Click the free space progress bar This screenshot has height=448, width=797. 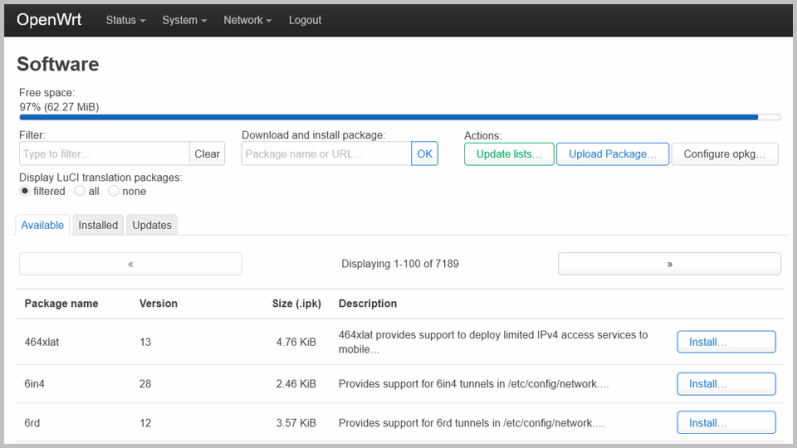coord(400,117)
